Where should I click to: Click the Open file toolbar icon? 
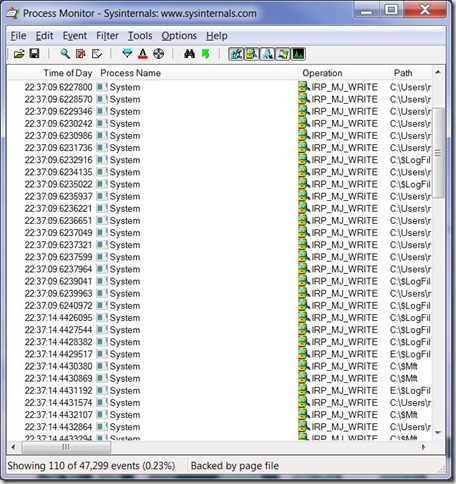click(19, 54)
